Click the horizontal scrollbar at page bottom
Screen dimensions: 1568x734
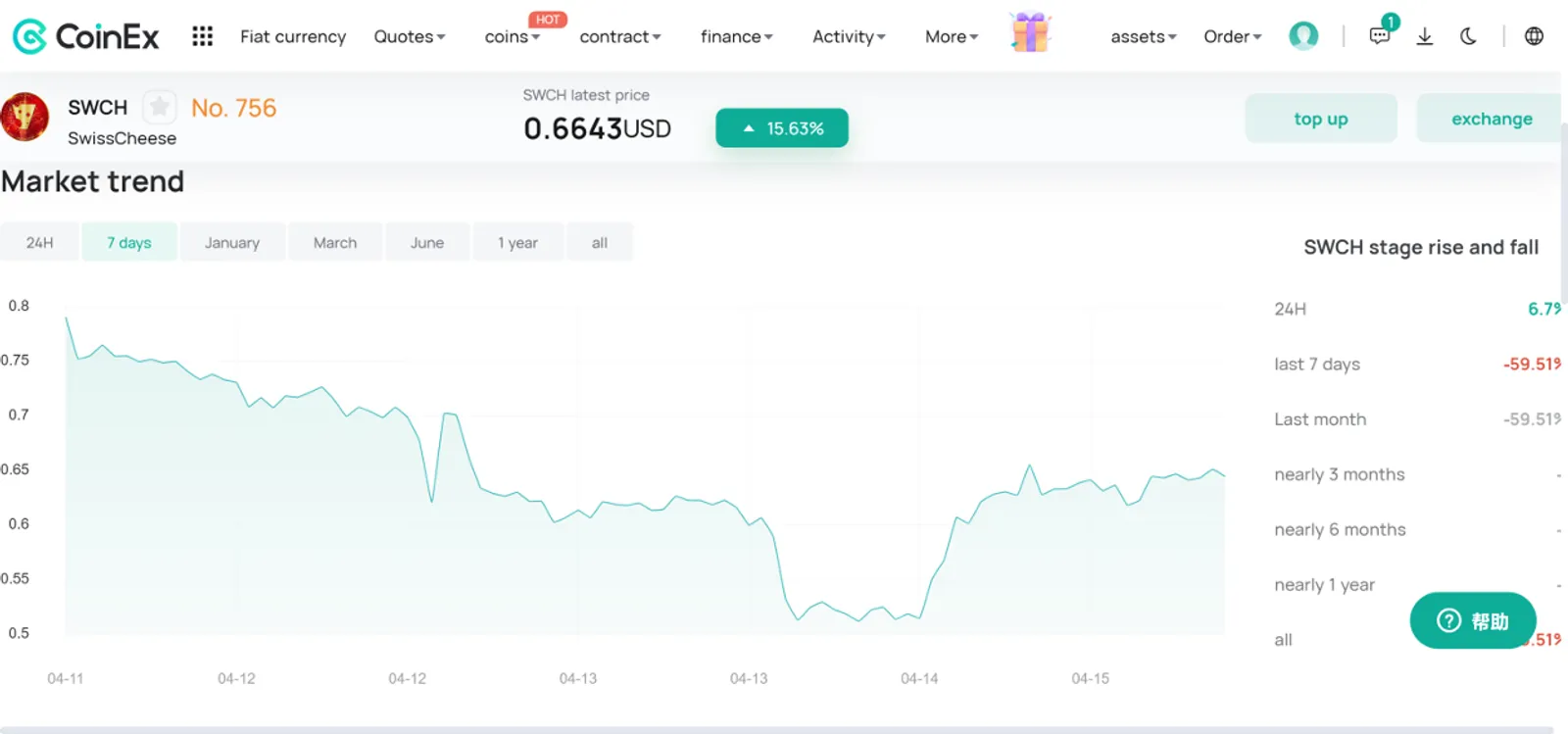777,729
